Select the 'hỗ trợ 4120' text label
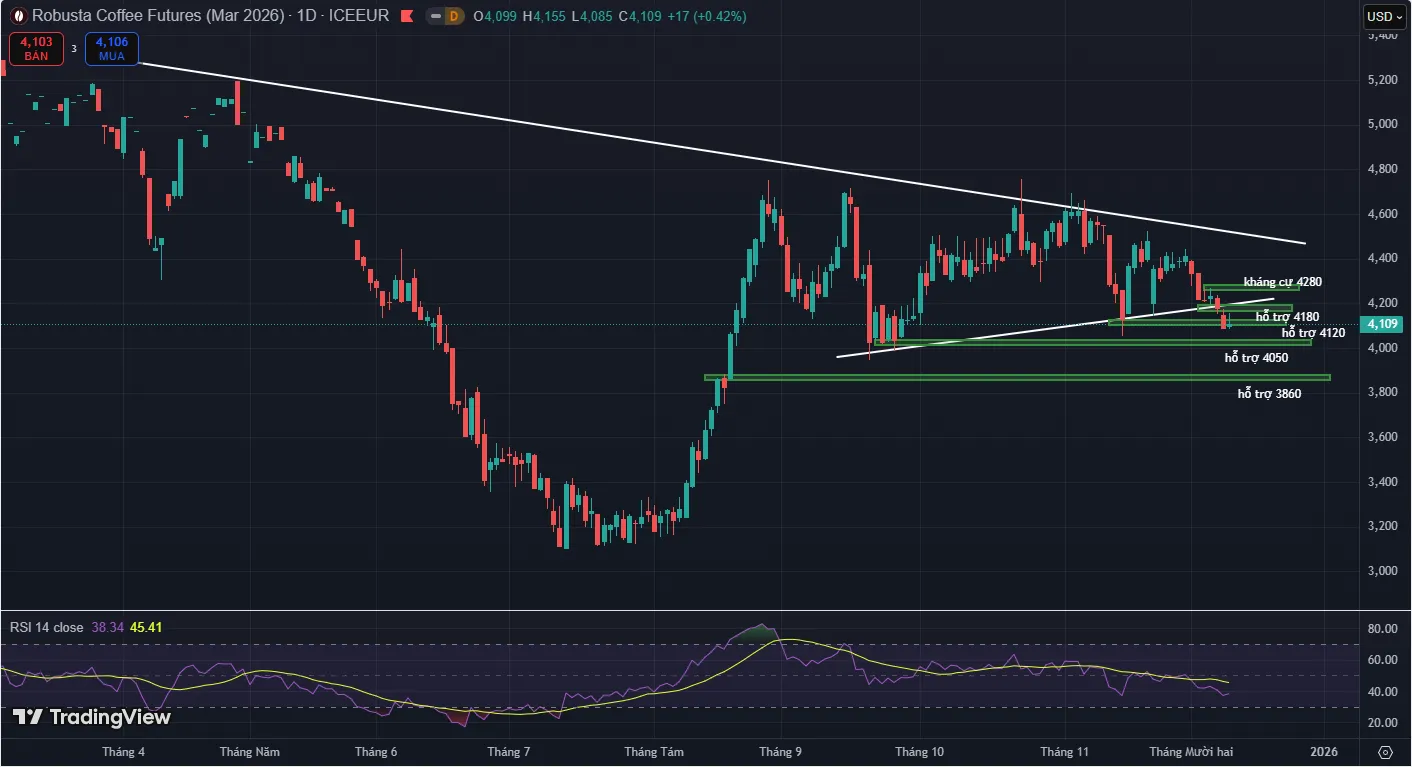This screenshot has height=767, width=1412. pyautogui.click(x=1313, y=332)
